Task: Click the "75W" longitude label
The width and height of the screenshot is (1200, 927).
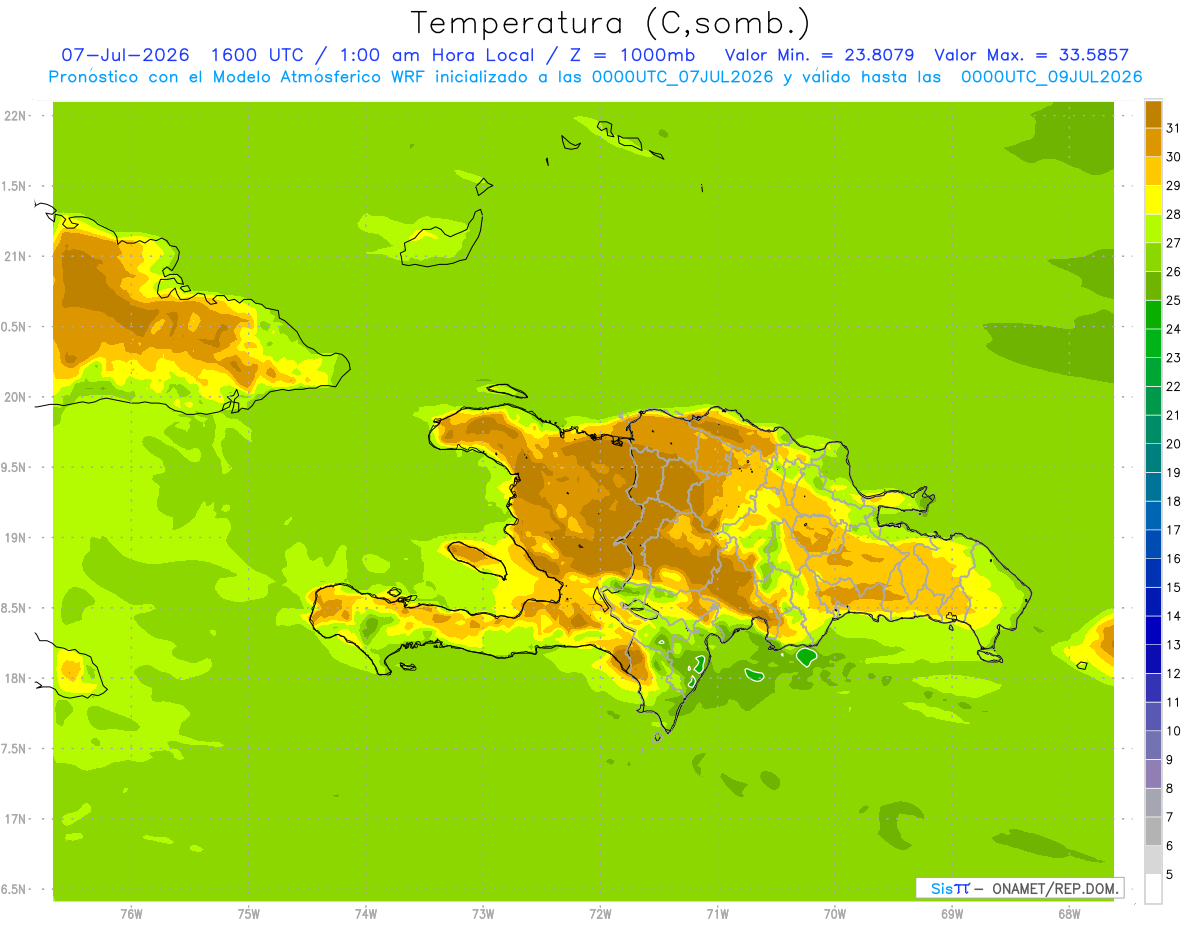Action: 249,914
